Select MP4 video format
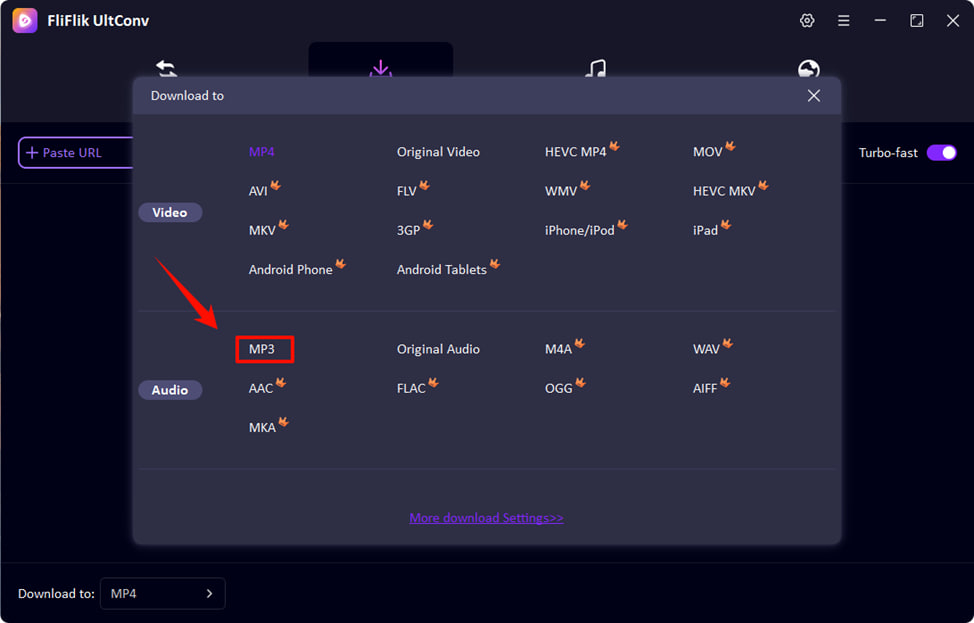Viewport: 974px width, 623px height. (262, 152)
